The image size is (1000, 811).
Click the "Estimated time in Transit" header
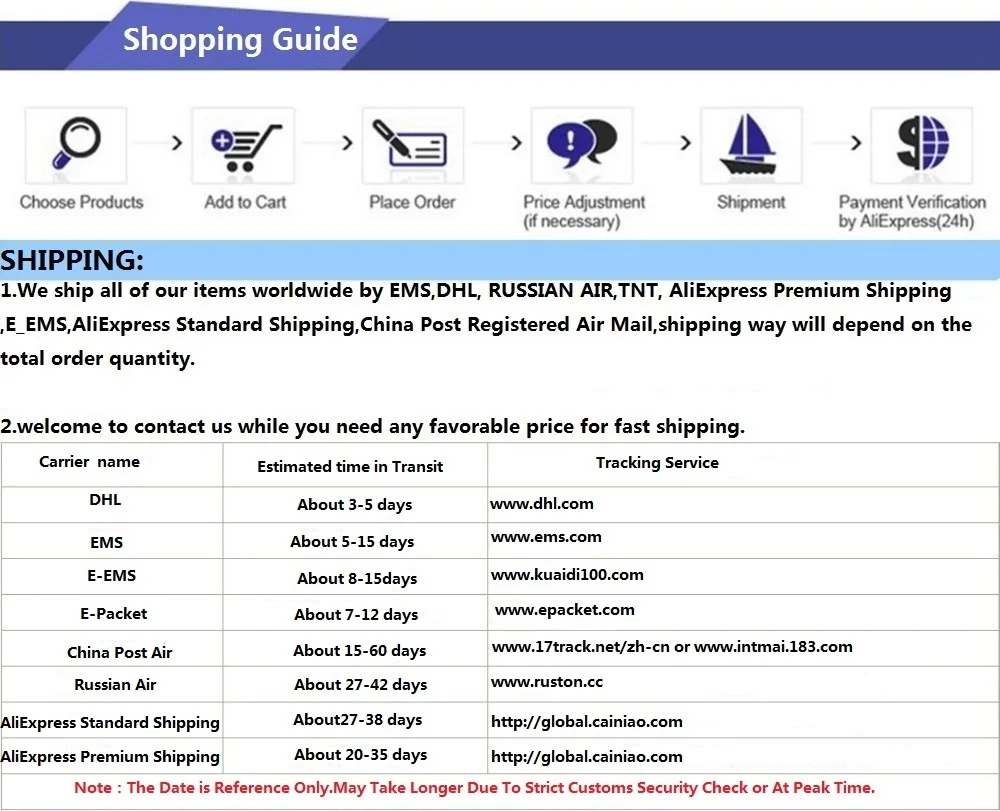(350, 467)
